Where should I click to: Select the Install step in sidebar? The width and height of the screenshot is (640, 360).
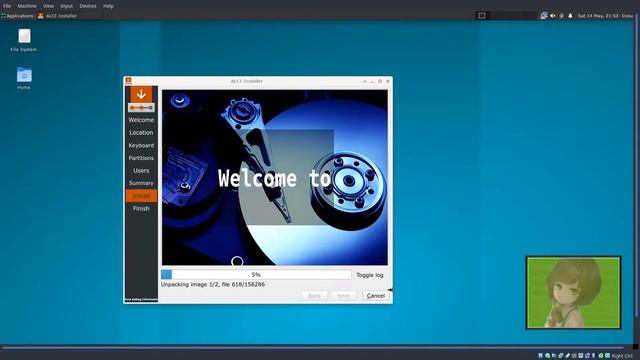click(x=141, y=196)
